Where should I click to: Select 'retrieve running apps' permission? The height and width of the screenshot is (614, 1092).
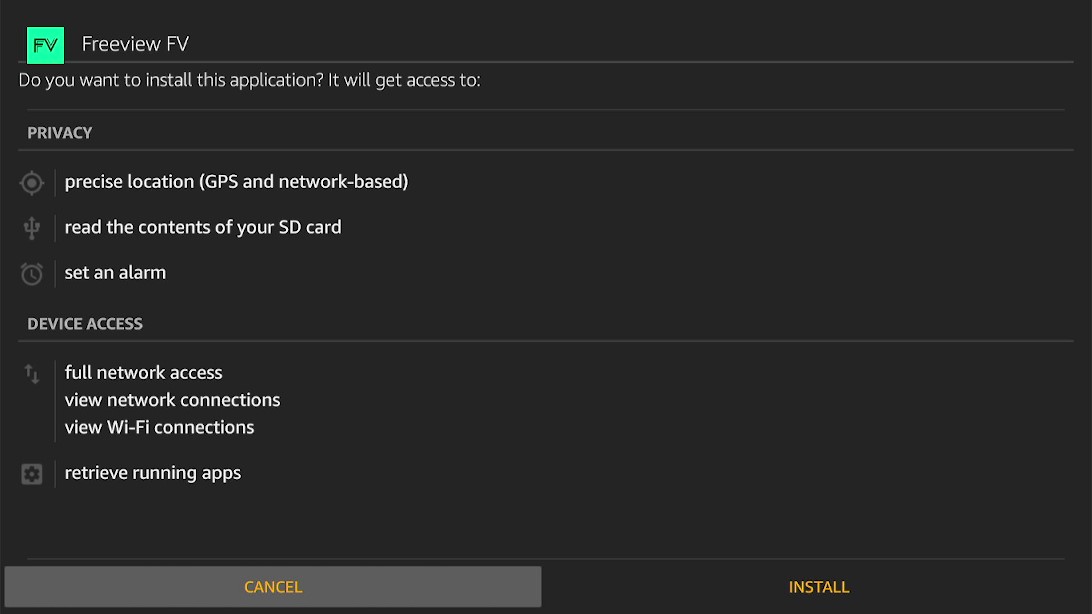[153, 473]
